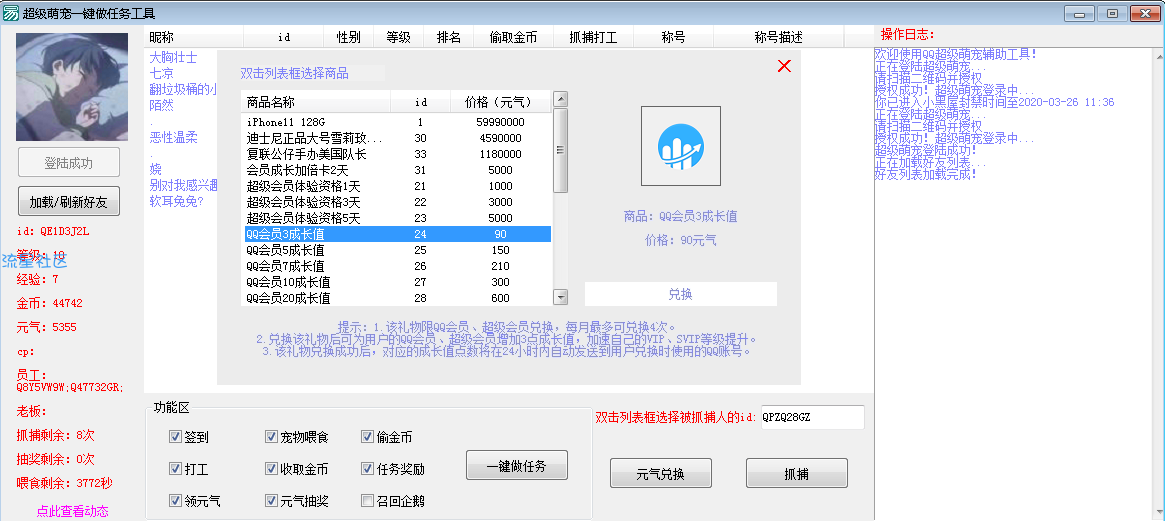The width and height of the screenshot is (1165, 521).
Task: Select the QQ会员5成长值 row
Action: pos(397,250)
